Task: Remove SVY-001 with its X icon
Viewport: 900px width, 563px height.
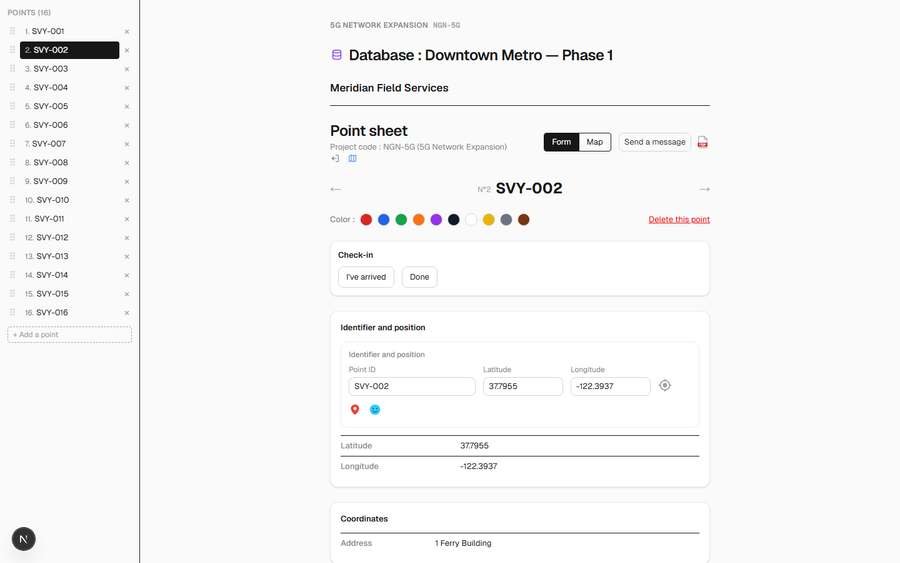Action: click(x=127, y=32)
